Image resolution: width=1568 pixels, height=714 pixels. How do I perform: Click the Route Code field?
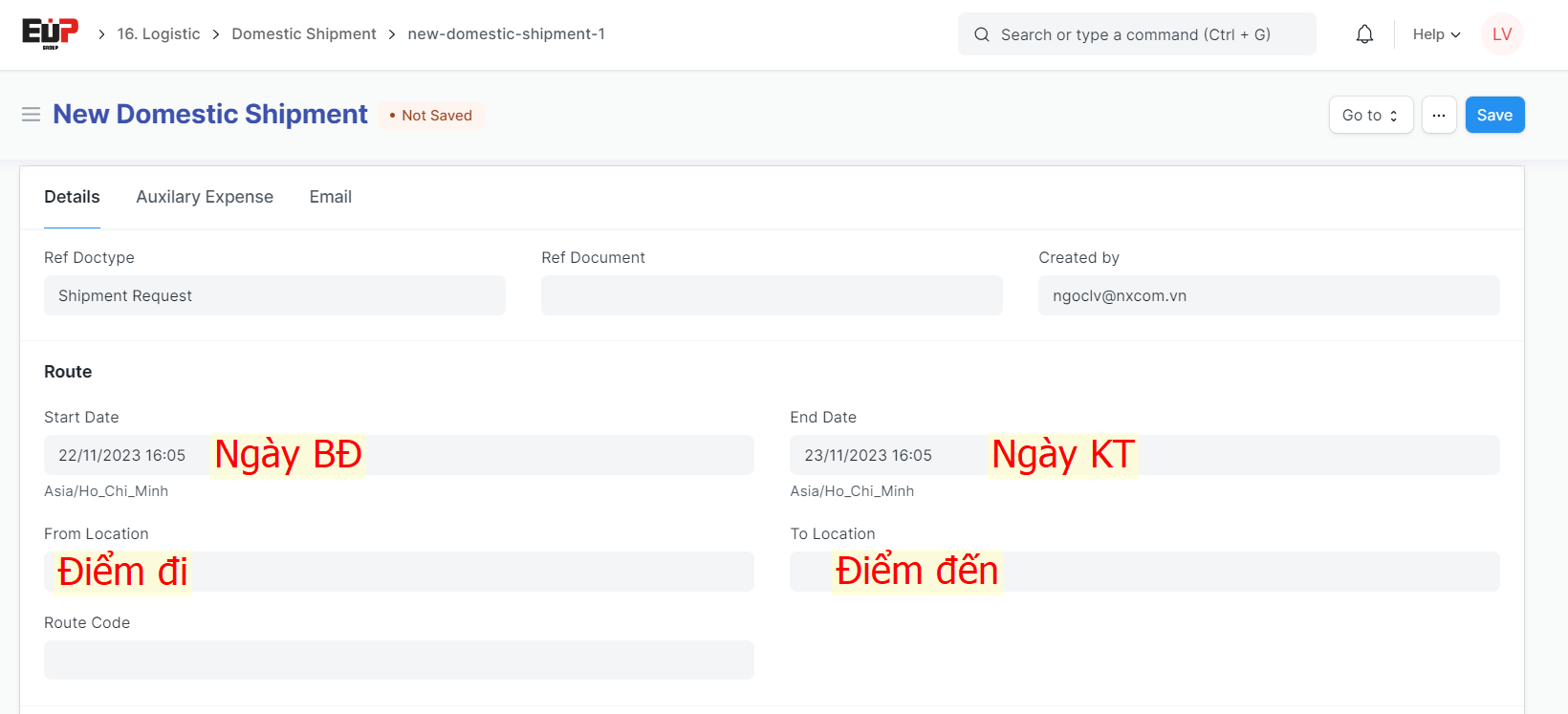(x=399, y=660)
